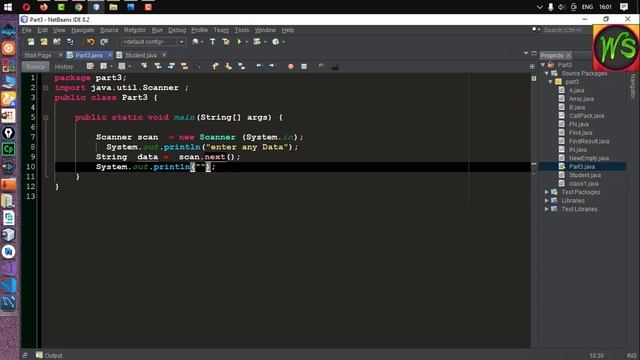Open the Profile Project dropdown arrow

click(x=283, y=42)
